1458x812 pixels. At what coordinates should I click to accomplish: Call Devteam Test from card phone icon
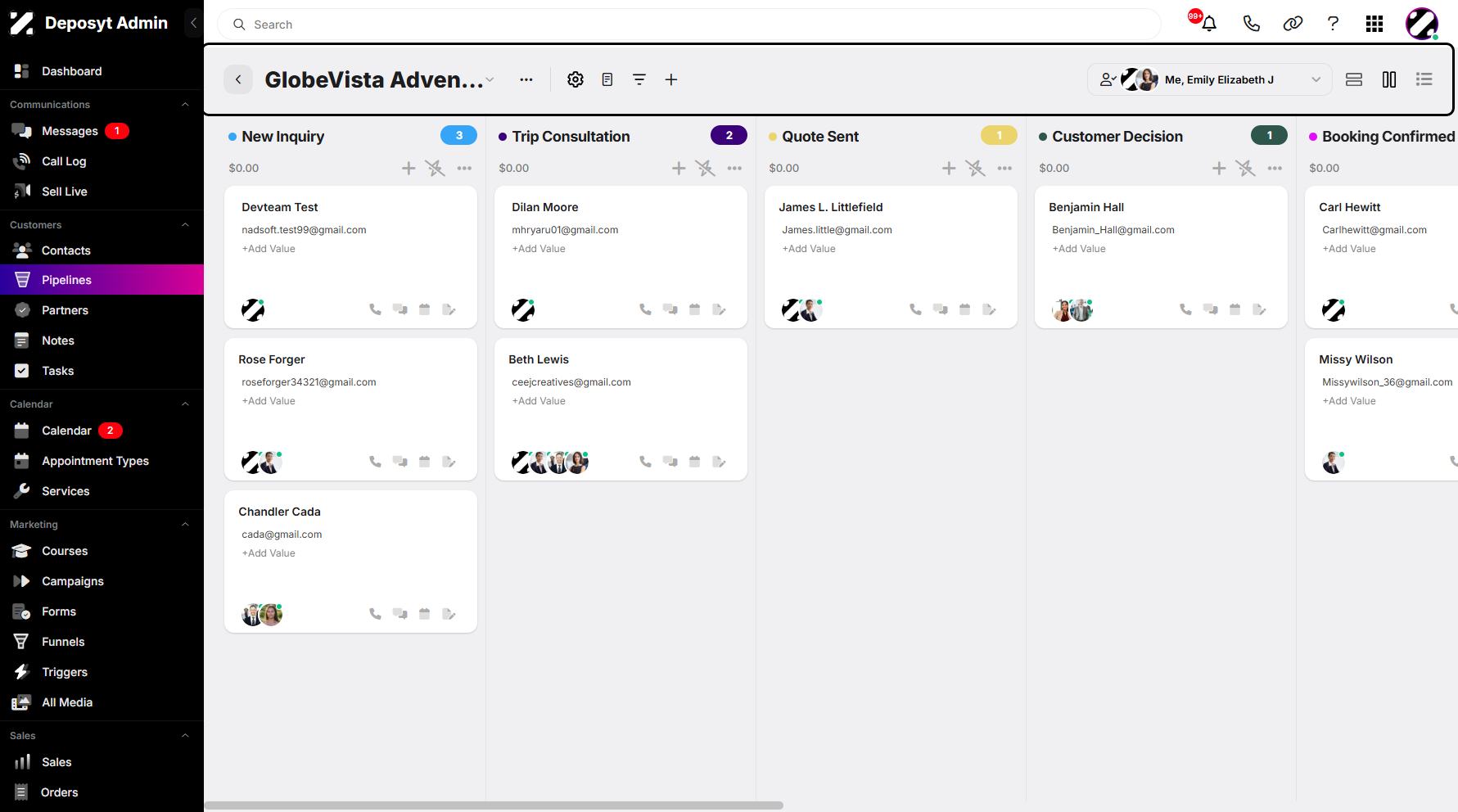pos(375,309)
